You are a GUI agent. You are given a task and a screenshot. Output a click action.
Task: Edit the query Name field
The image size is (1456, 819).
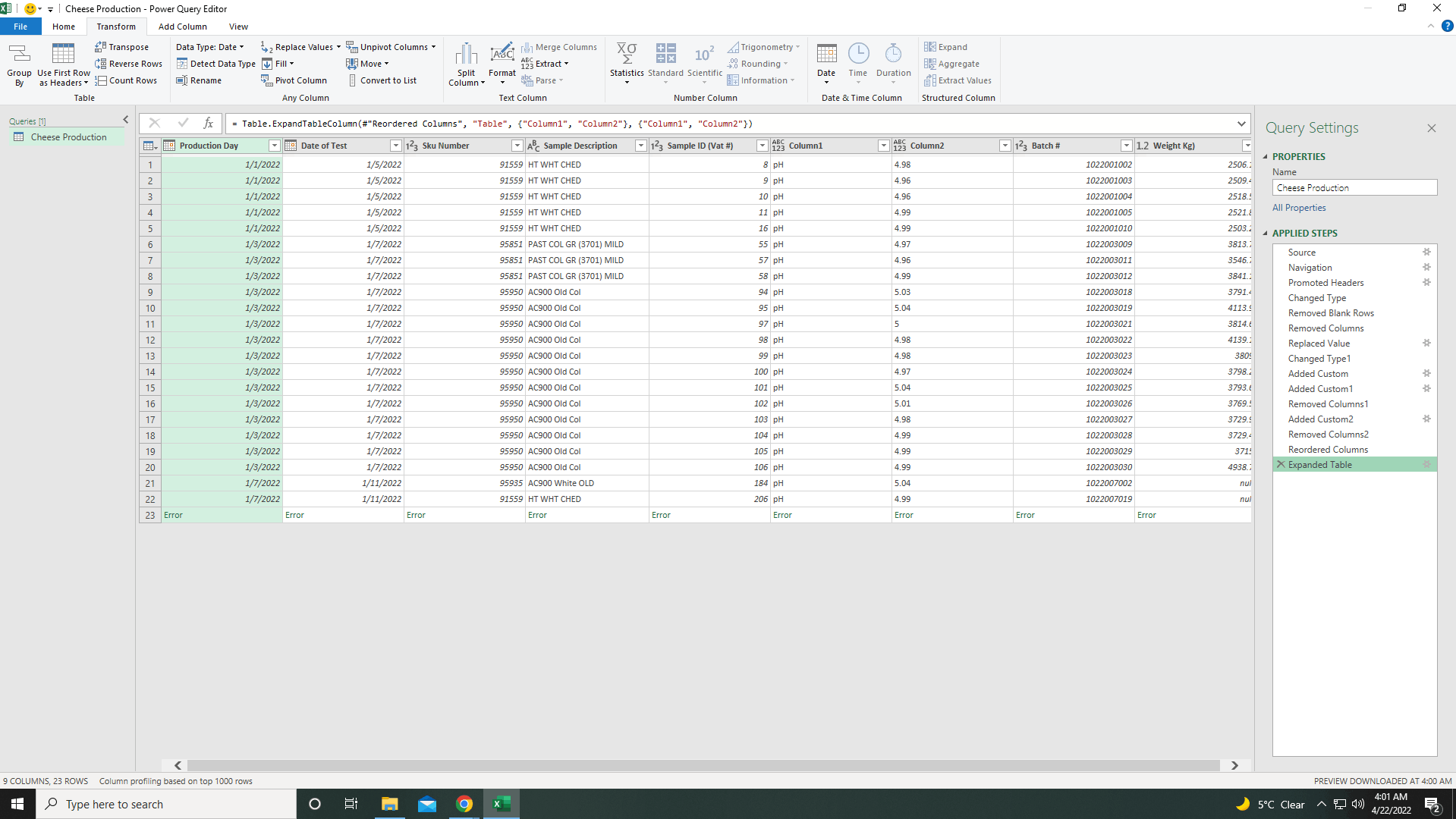[x=1354, y=187]
